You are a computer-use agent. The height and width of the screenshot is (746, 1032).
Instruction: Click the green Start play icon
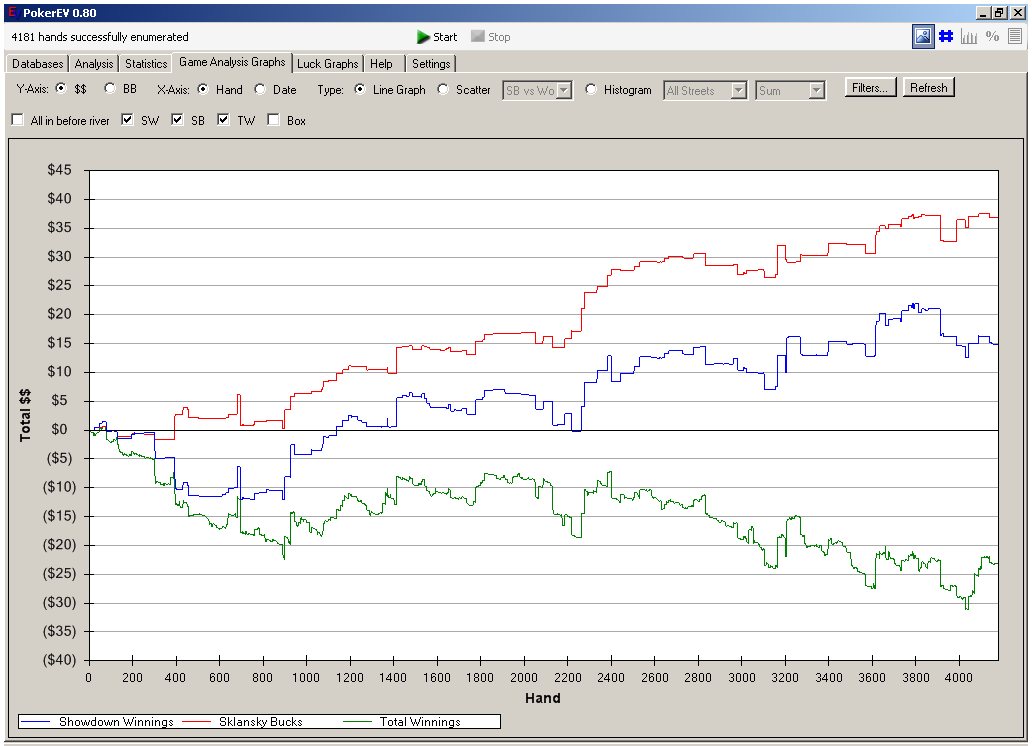(x=424, y=37)
